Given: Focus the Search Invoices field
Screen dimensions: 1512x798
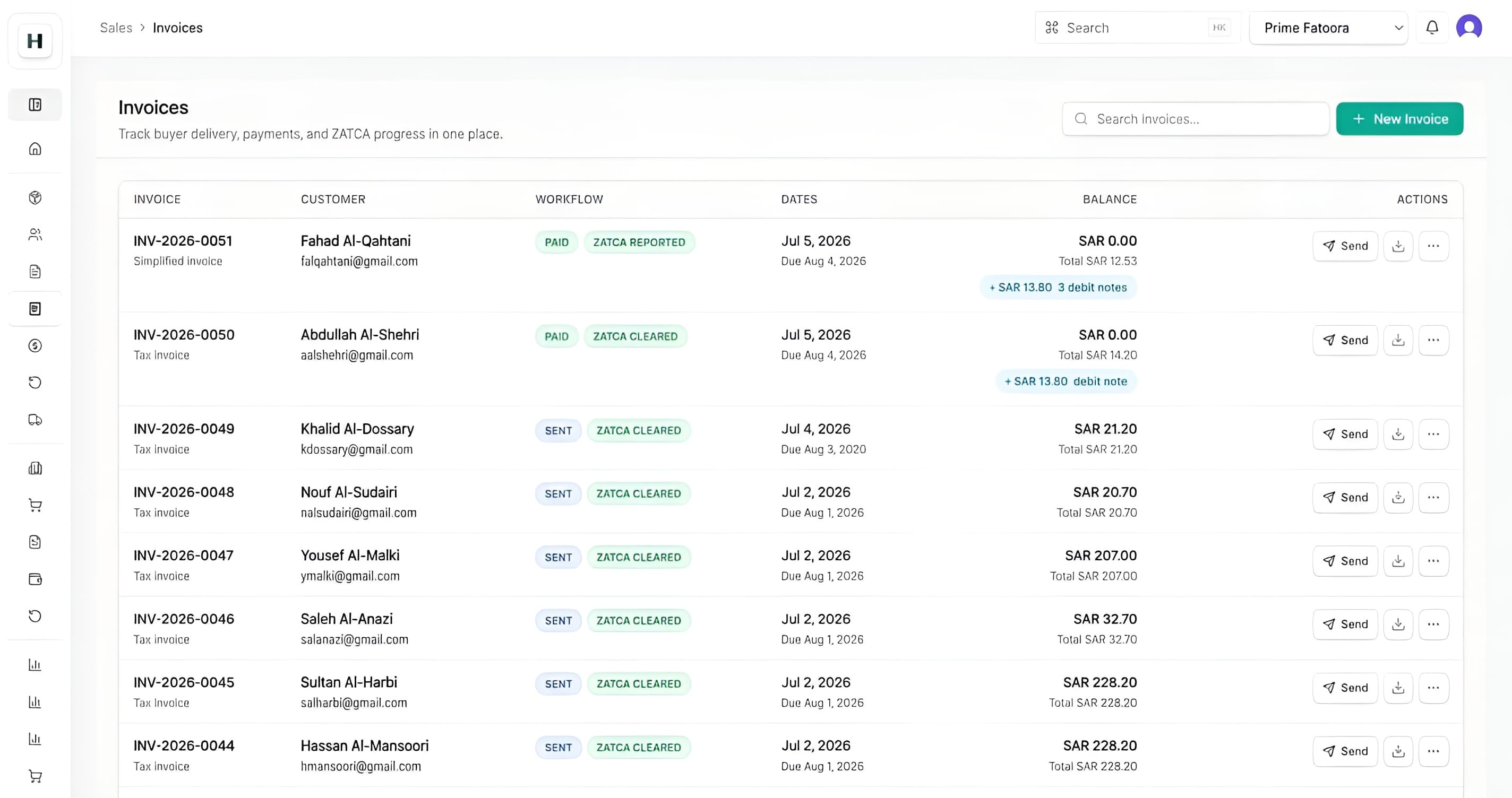Looking at the screenshot, I should point(1196,119).
